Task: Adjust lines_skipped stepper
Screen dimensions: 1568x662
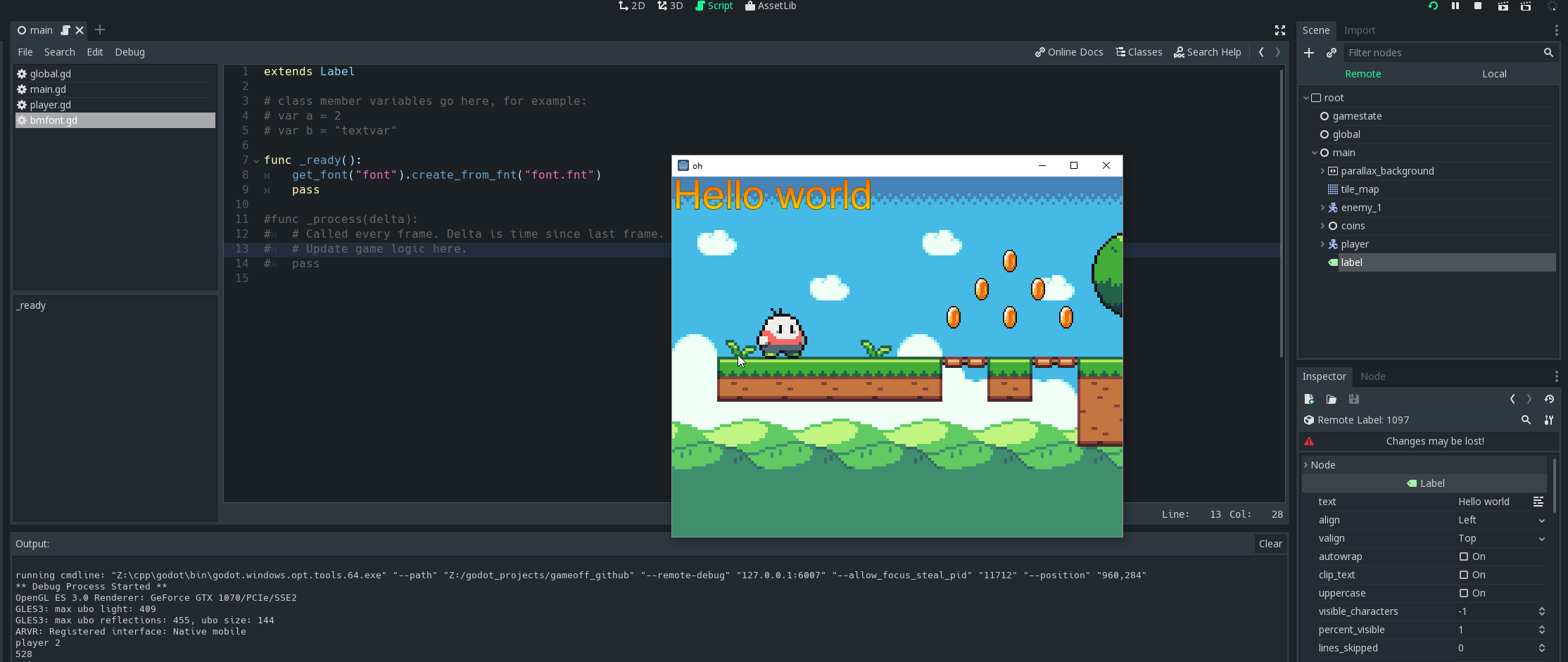Action: click(1542, 648)
